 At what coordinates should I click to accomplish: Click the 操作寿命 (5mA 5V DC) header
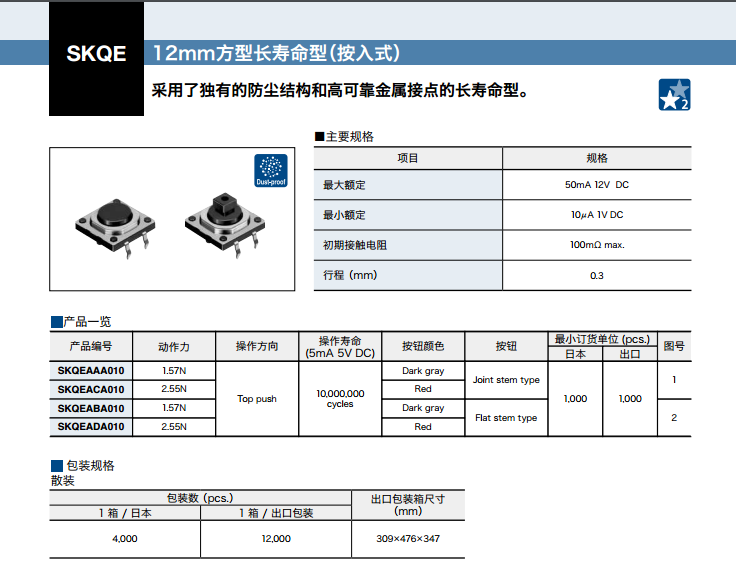340,347
